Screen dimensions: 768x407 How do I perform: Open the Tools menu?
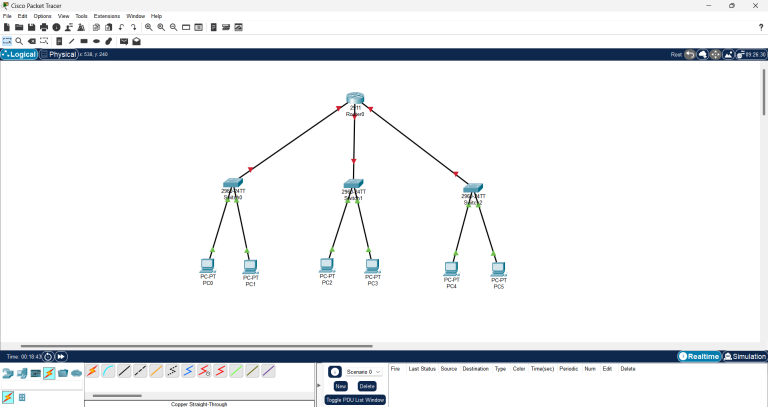click(x=81, y=16)
